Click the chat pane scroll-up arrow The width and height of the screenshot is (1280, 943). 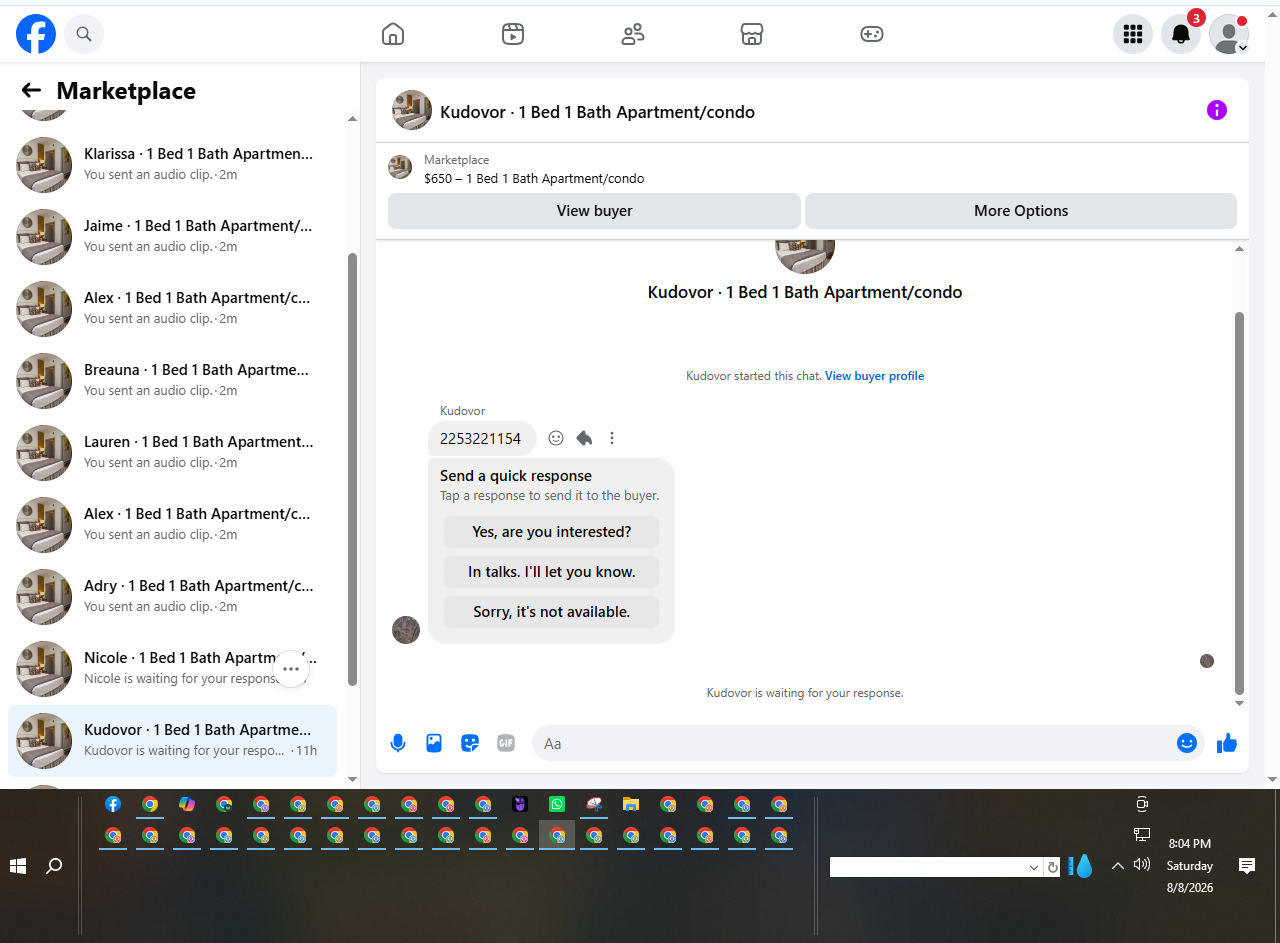1240,248
